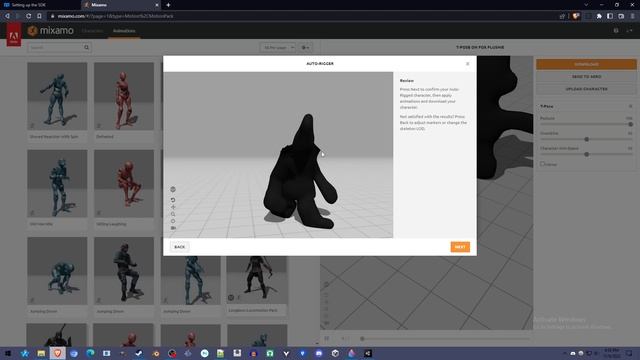The image size is (640, 360).
Task: Click the pan (cross arrows) icon in rigger viewport
Action: tap(173, 207)
